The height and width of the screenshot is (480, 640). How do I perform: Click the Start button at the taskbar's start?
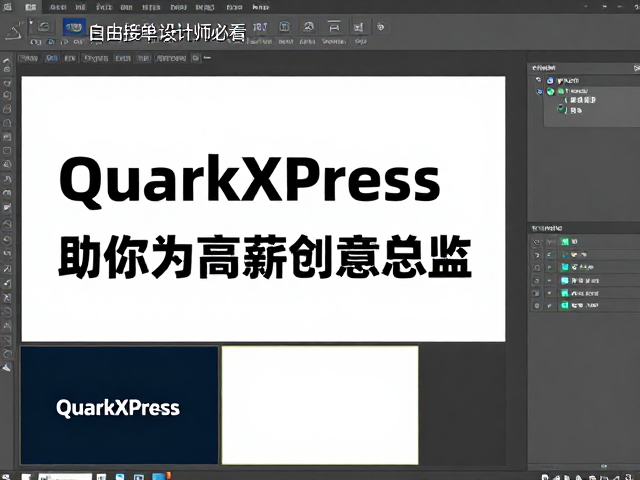[7, 477]
